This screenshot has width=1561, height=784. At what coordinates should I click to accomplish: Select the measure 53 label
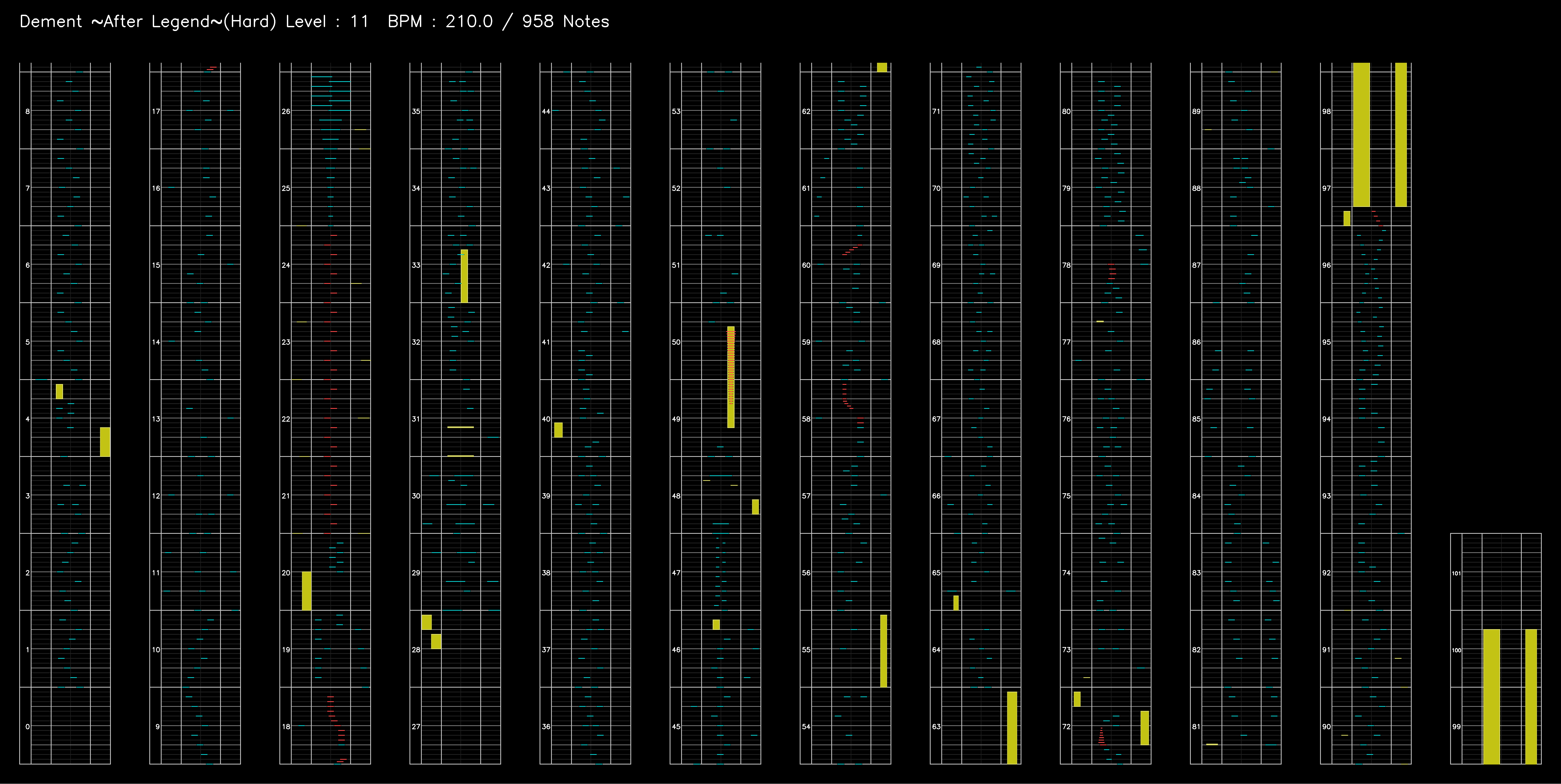[x=676, y=111]
